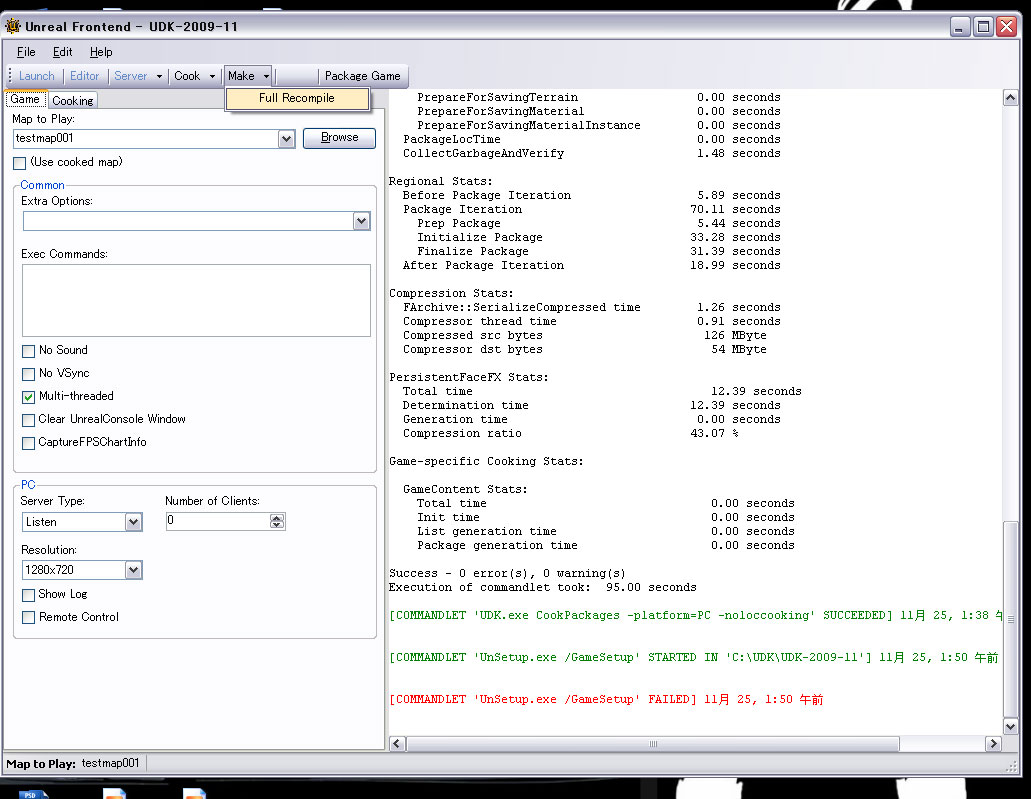Enable the No Sound checkbox

(28, 351)
